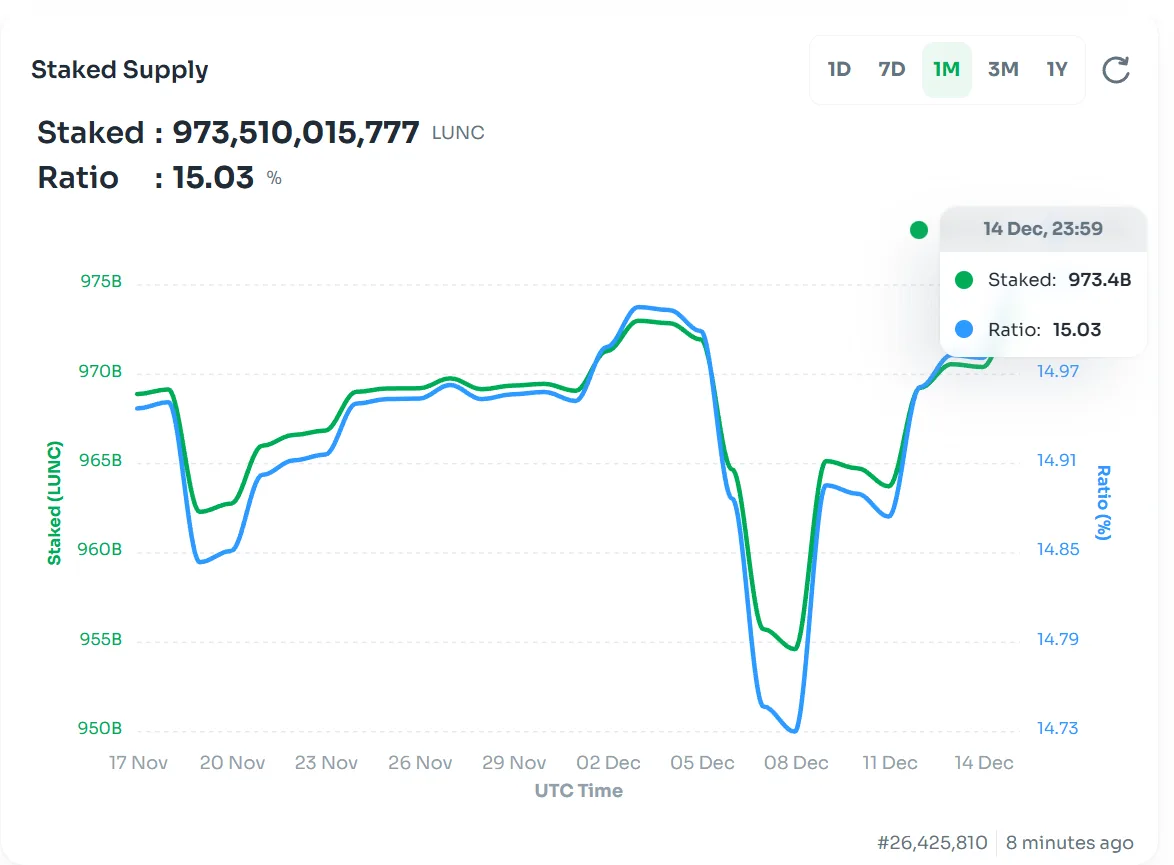
Task: Click the "Staked (LUNC)" vertical axis title
Action: [x=55, y=503]
